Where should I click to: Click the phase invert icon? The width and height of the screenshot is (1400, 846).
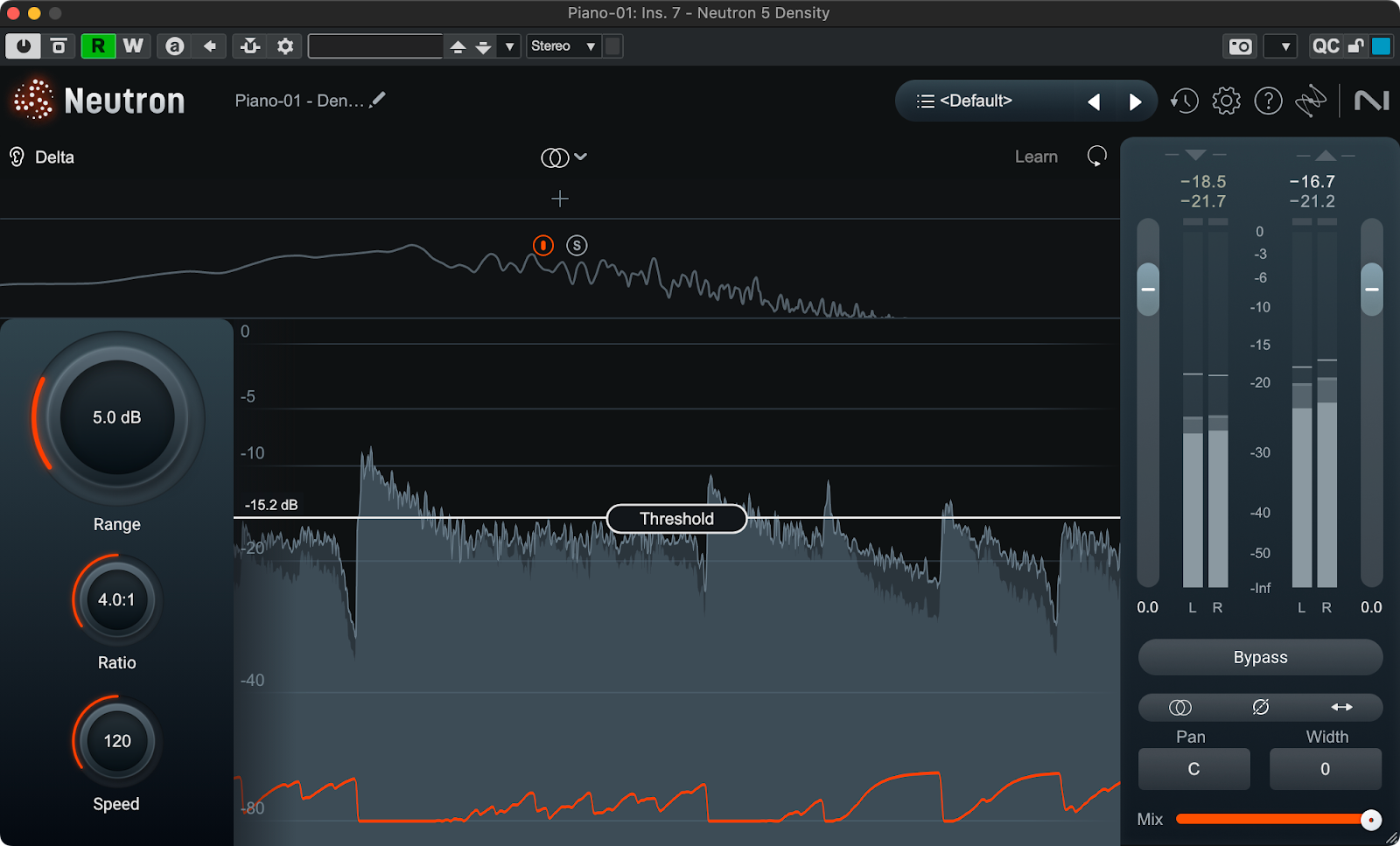[1260, 707]
